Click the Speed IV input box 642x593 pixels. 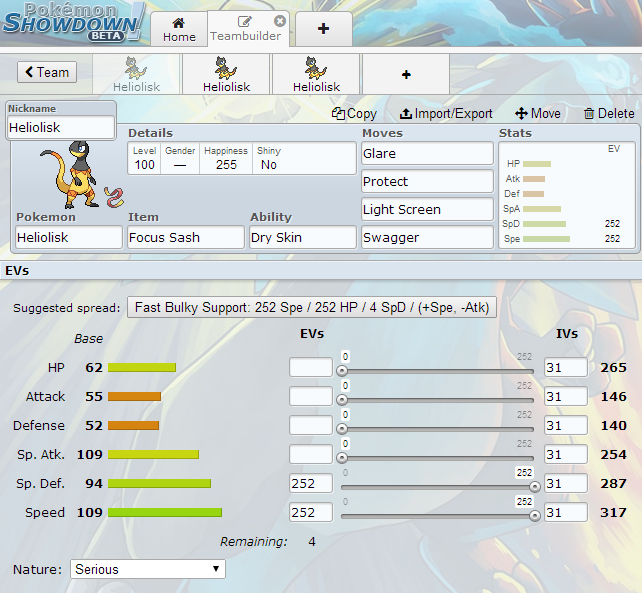click(566, 513)
